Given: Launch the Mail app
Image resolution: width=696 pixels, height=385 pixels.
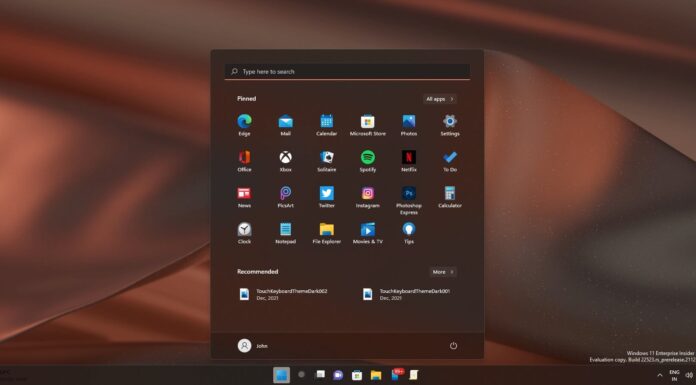Looking at the screenshot, I should (285, 124).
